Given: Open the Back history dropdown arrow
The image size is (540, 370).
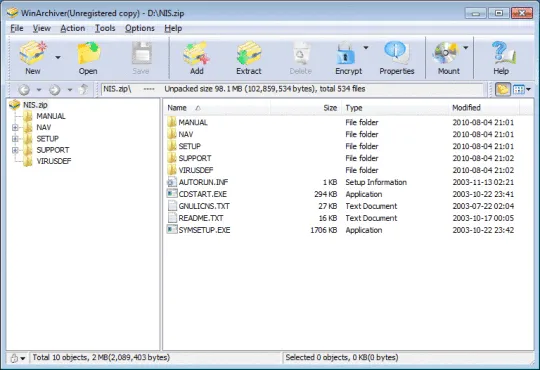Looking at the screenshot, I should (x=39, y=90).
